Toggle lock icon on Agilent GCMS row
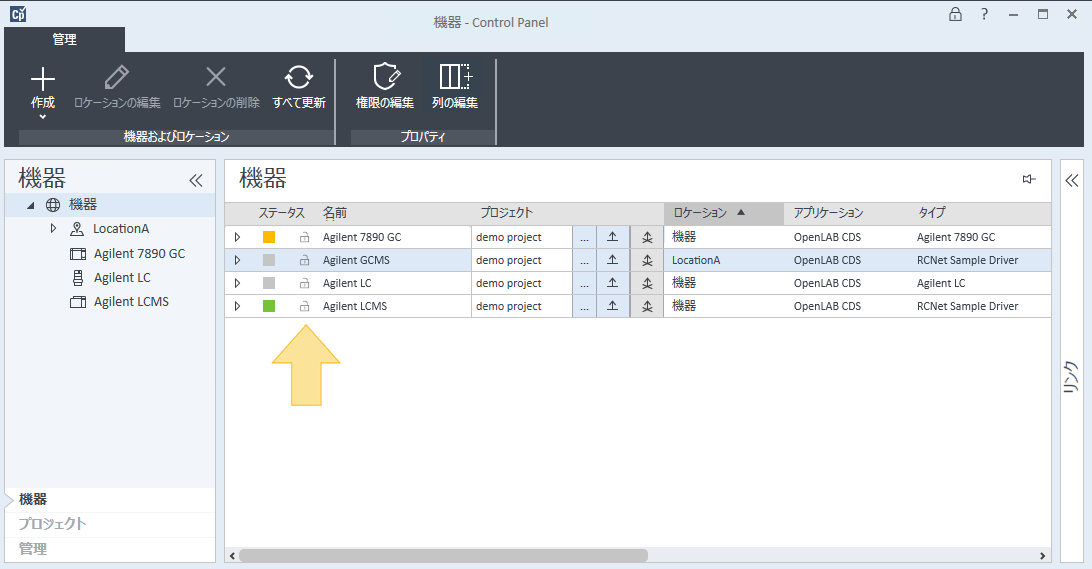This screenshot has width=1092, height=569. pyautogui.click(x=304, y=260)
